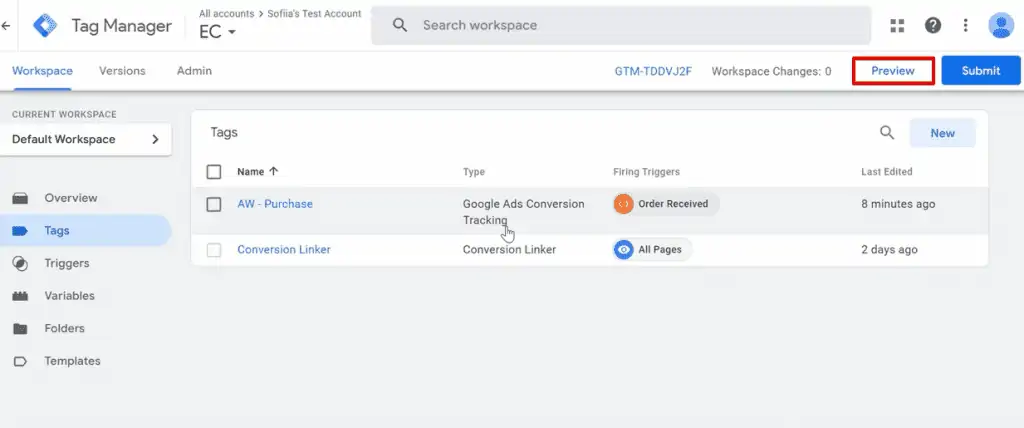The width and height of the screenshot is (1024, 428).
Task: Open the EC container dropdown
Action: tap(218, 32)
